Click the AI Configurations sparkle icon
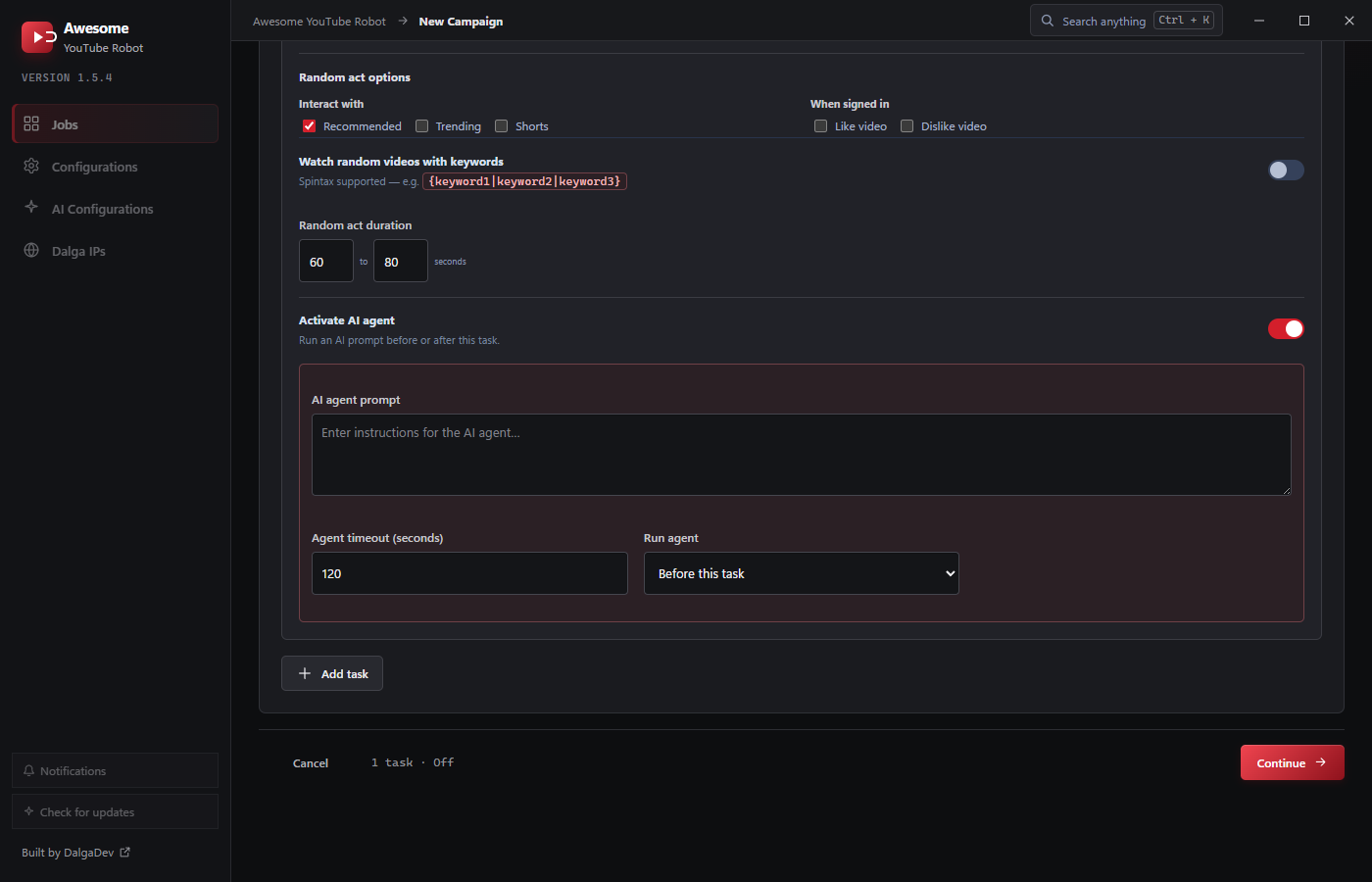 coord(31,208)
